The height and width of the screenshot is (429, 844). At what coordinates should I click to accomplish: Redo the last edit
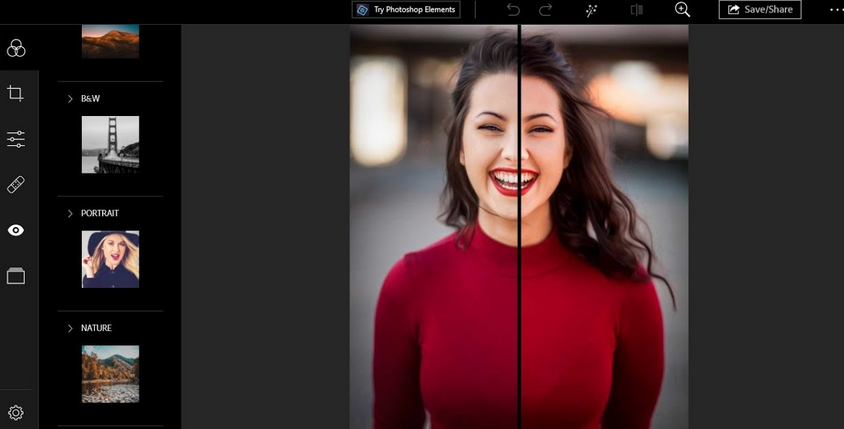pyautogui.click(x=546, y=10)
